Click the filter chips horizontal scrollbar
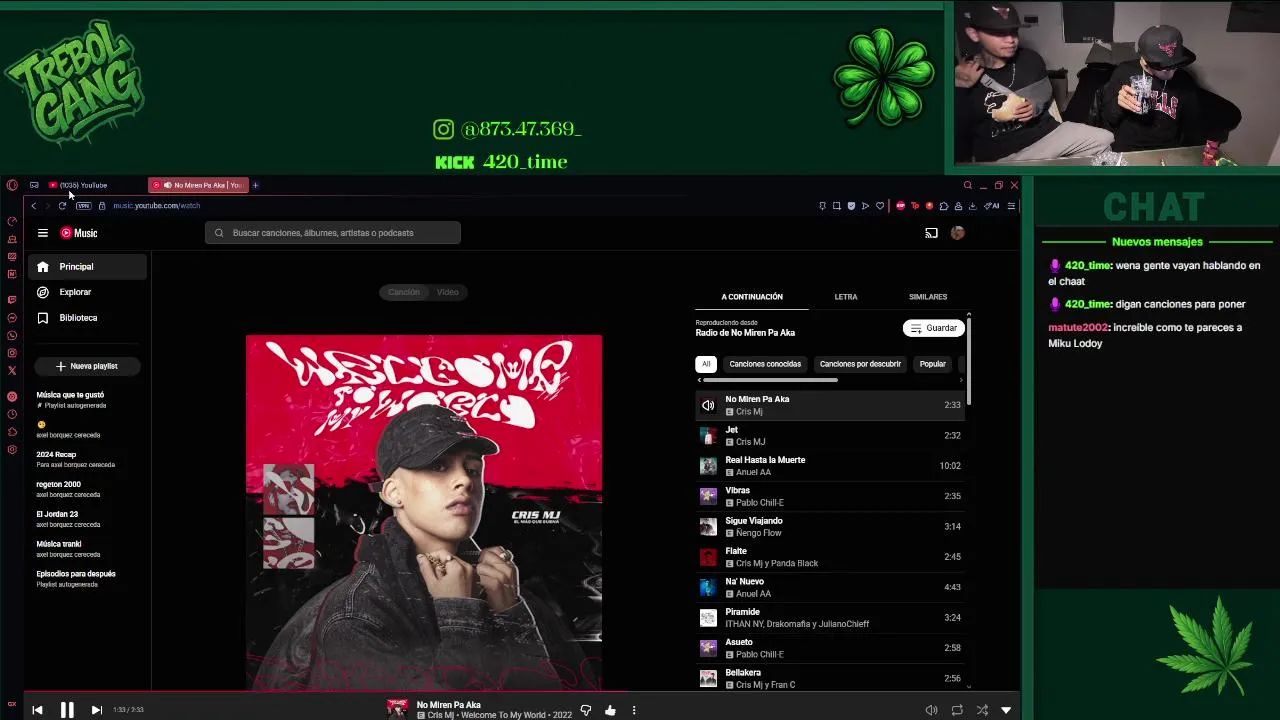This screenshot has width=1280, height=720. coord(770,380)
